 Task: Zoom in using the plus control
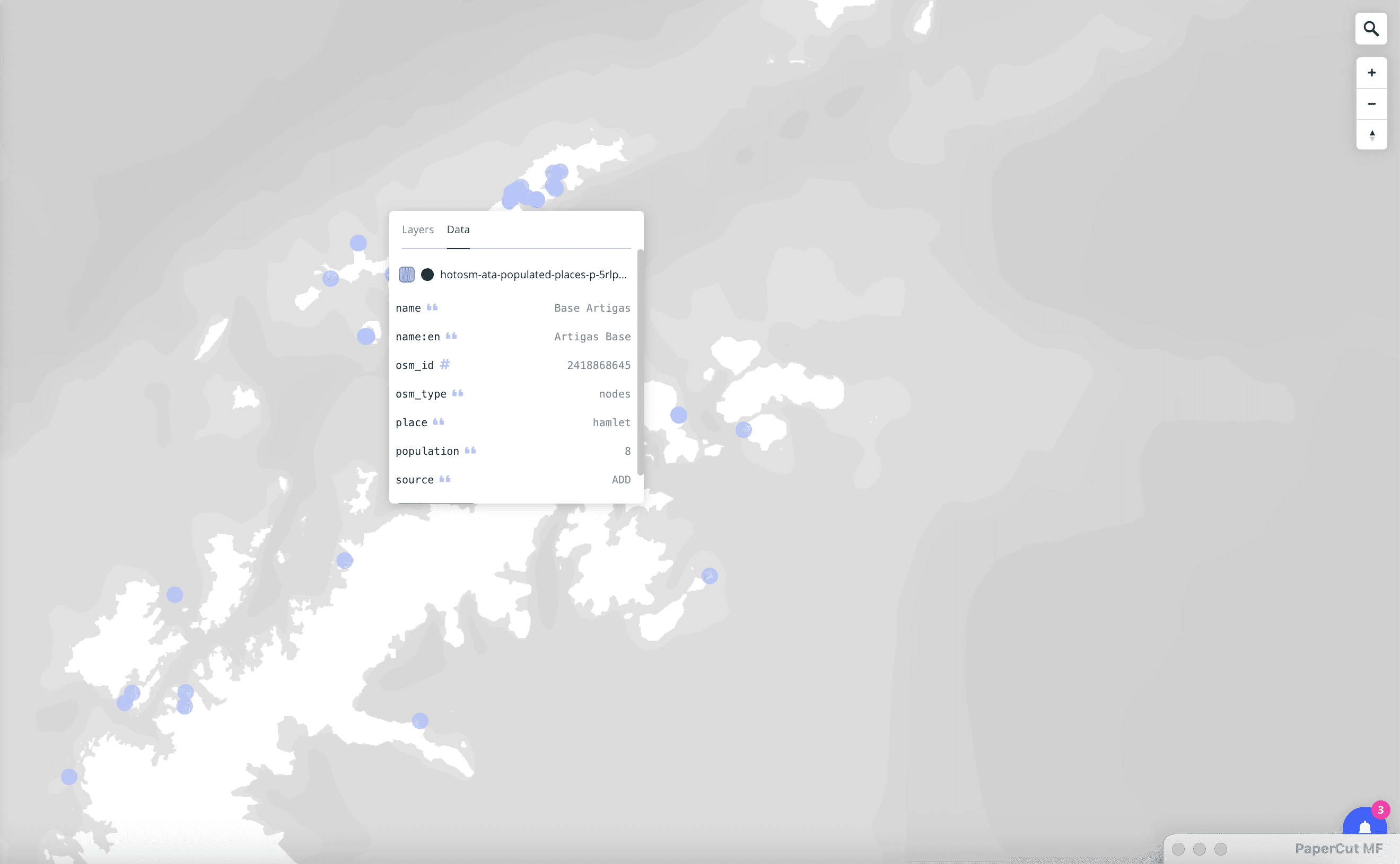(1371, 73)
